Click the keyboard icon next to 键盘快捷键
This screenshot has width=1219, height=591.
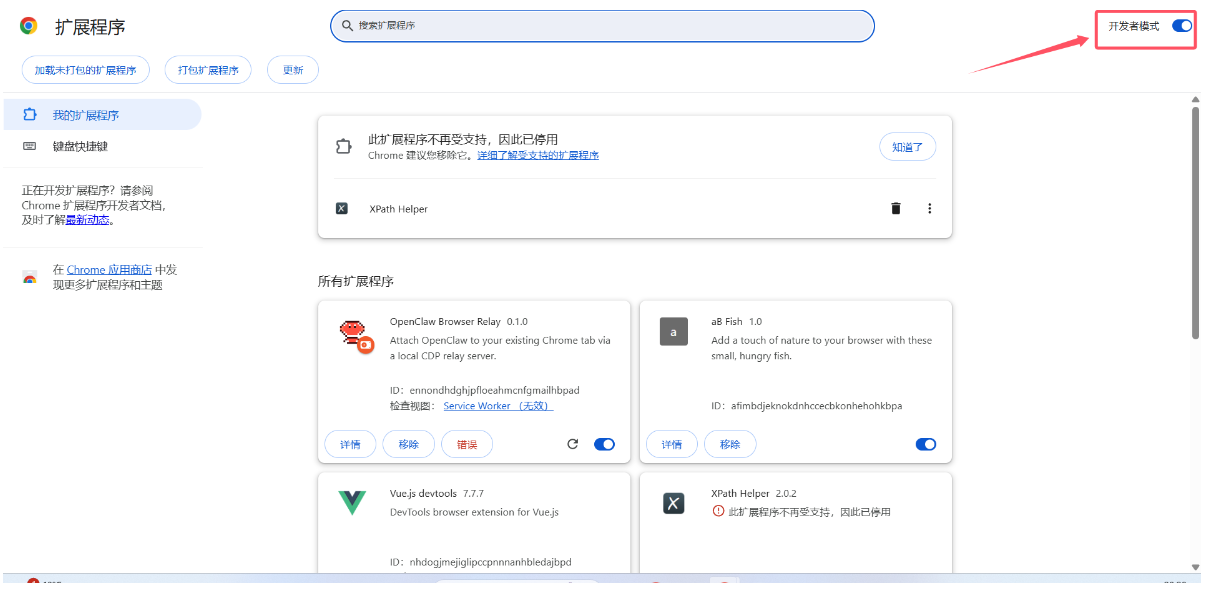click(30, 146)
